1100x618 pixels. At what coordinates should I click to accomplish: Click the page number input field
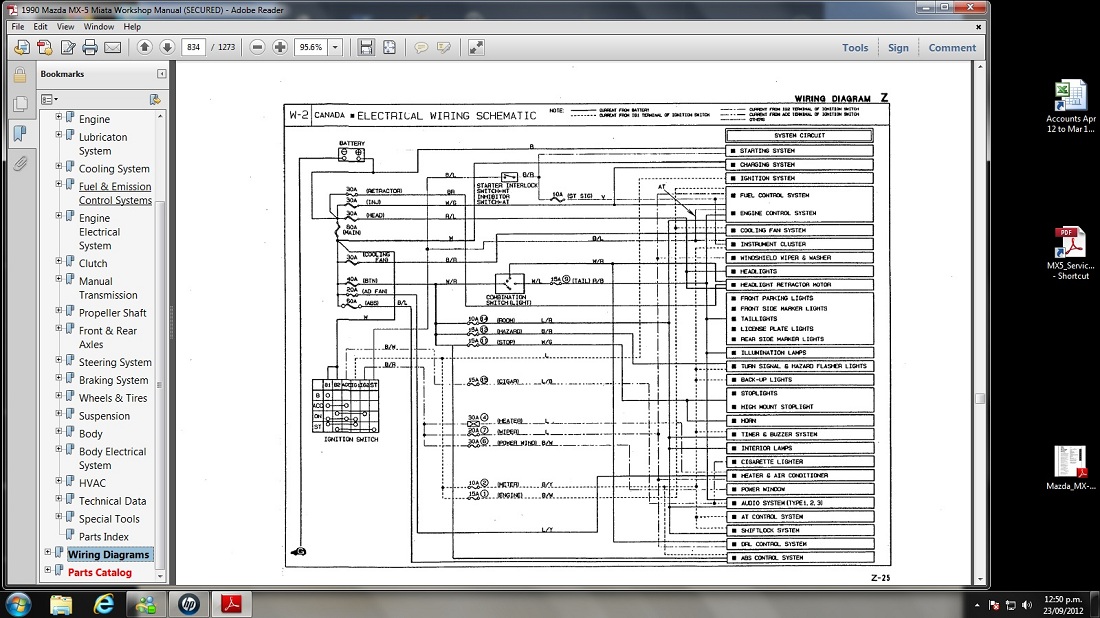(194, 47)
